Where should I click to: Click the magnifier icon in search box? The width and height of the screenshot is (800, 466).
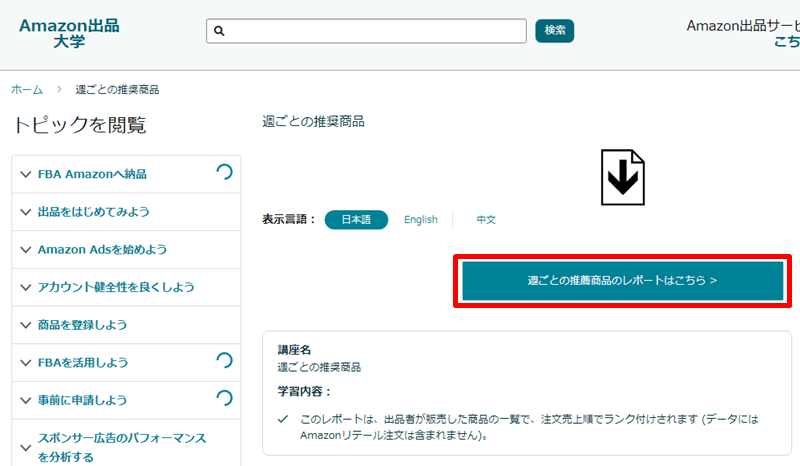219,31
